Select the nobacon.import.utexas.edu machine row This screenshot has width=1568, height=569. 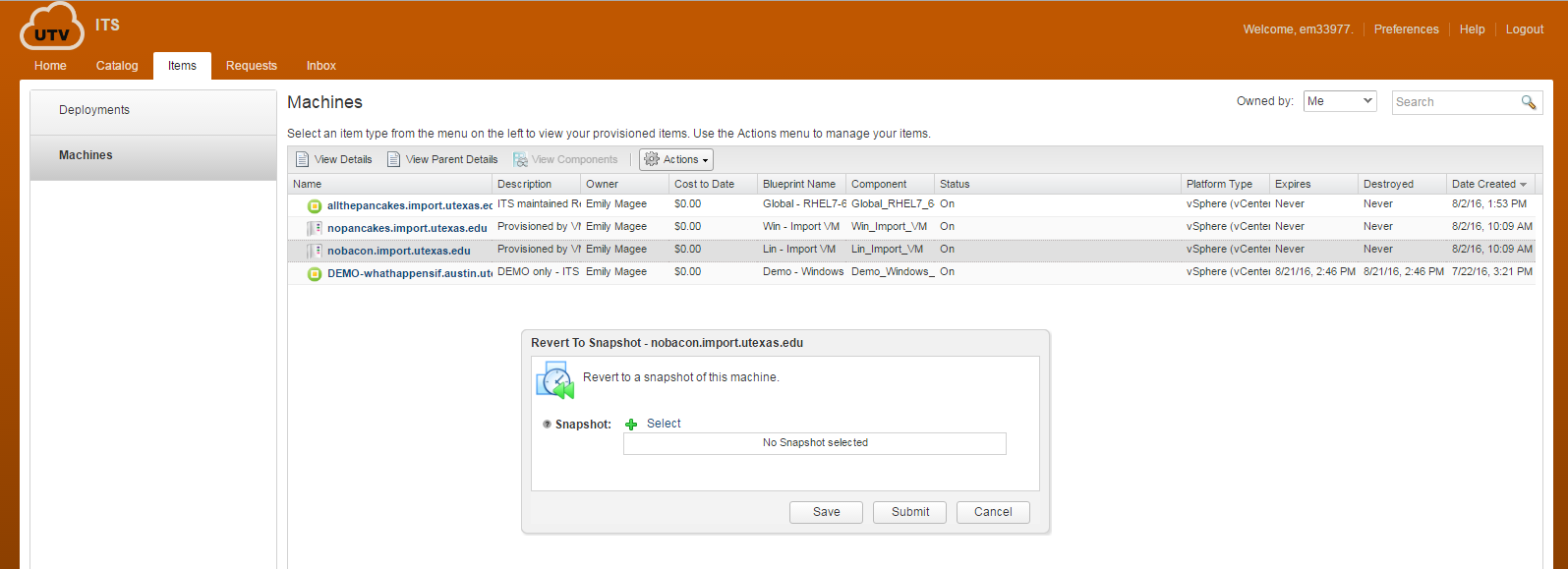[398, 251]
